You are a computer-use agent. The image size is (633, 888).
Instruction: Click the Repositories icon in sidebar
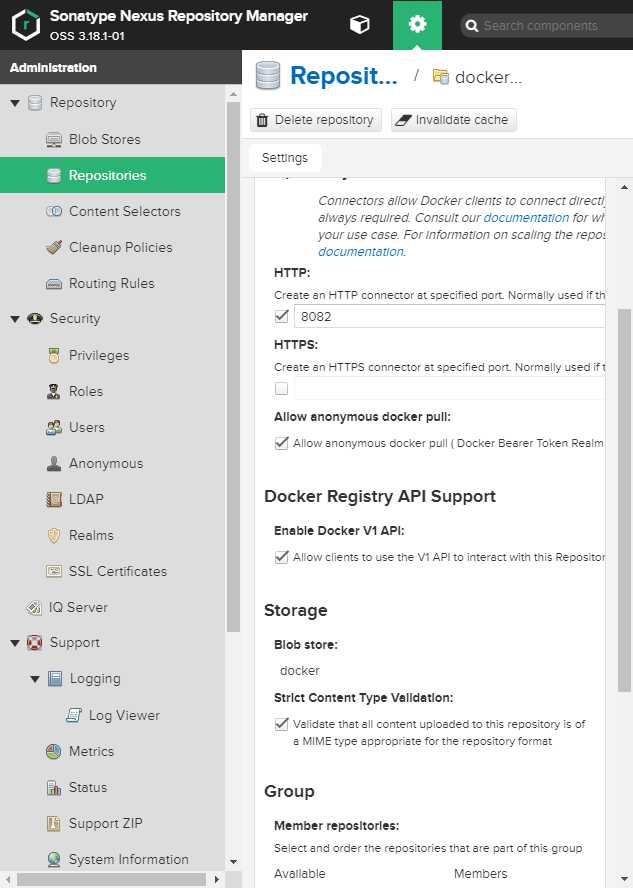(54, 176)
